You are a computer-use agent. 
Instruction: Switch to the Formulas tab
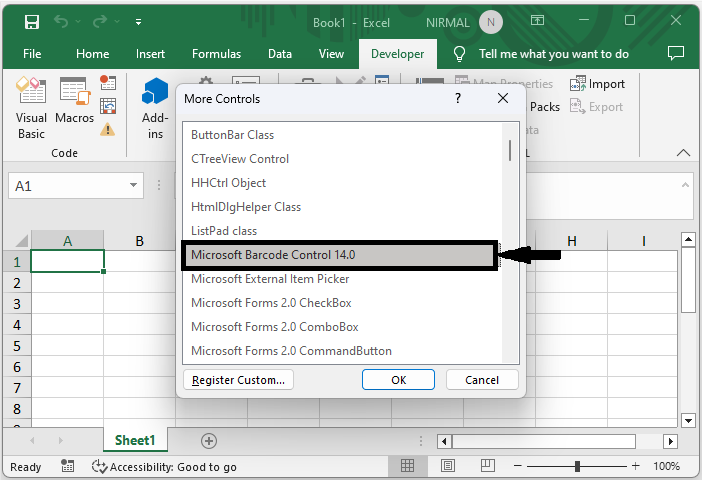[x=216, y=54]
